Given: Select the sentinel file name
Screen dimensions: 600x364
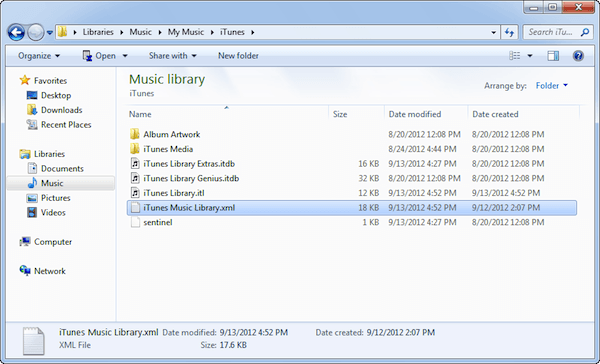Looking at the screenshot, I should tap(158, 222).
